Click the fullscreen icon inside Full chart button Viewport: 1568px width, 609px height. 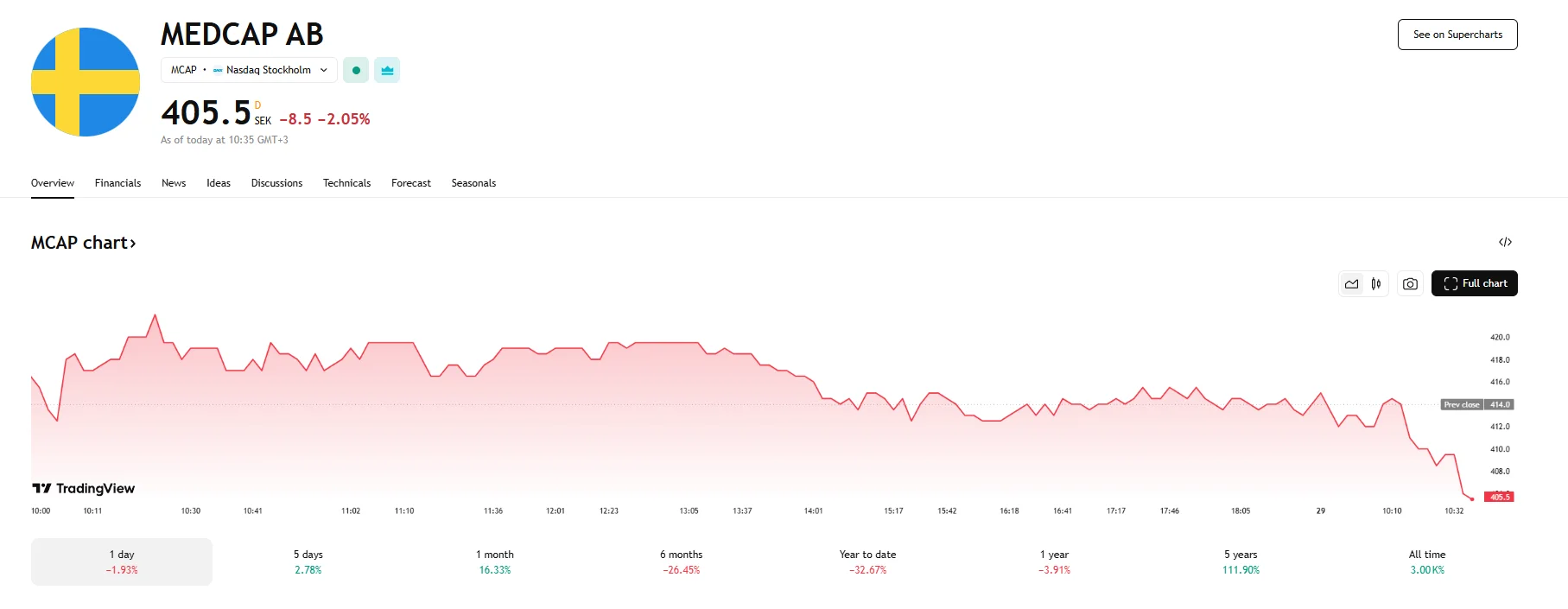[x=1450, y=282]
